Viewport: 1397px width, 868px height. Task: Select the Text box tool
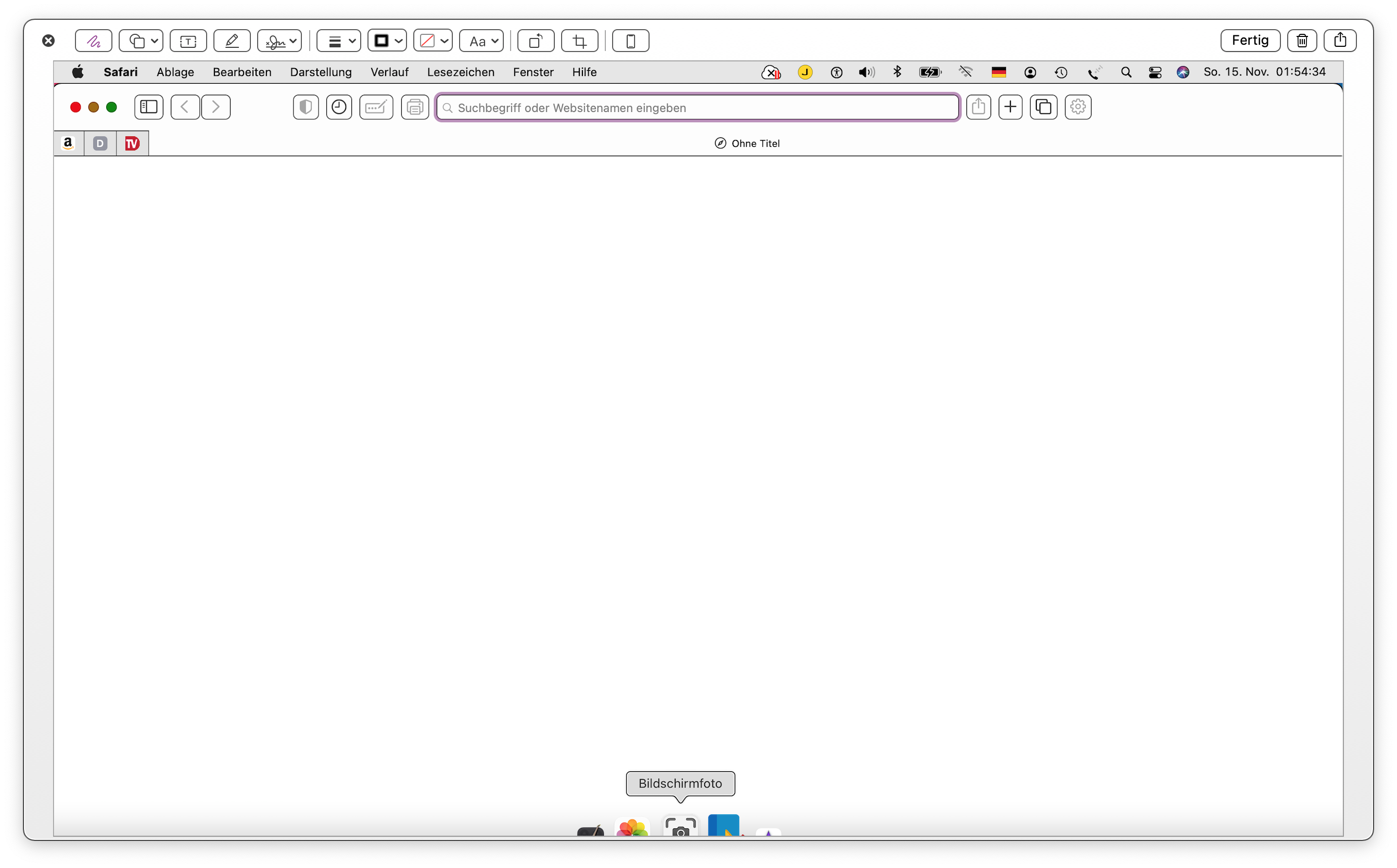click(188, 41)
